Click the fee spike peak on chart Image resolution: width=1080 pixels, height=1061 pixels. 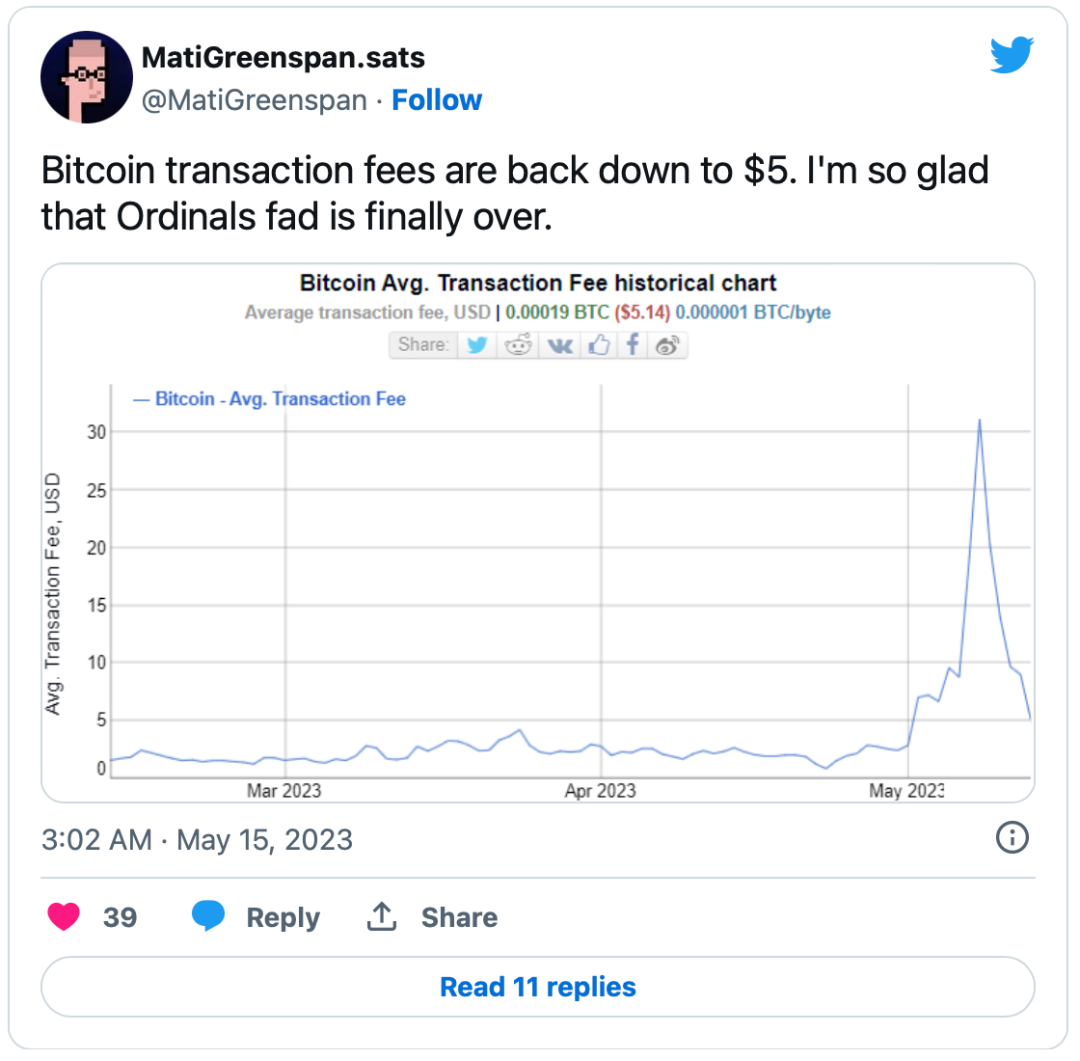coord(979,420)
